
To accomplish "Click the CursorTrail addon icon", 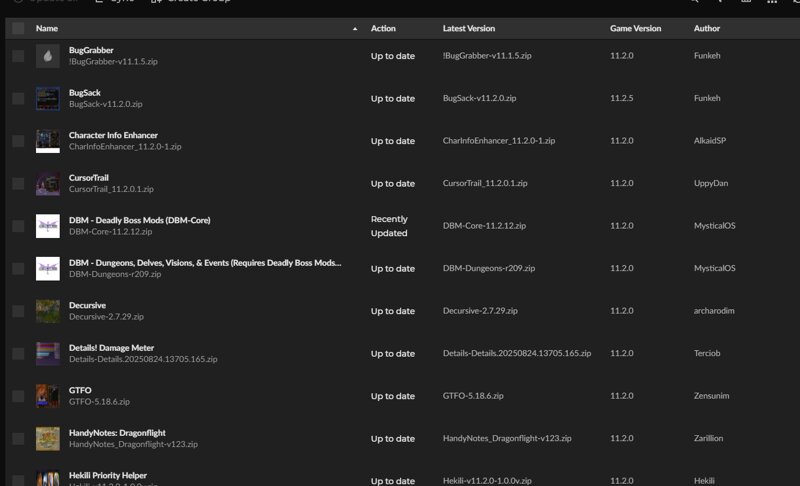I will pyautogui.click(x=47, y=183).
